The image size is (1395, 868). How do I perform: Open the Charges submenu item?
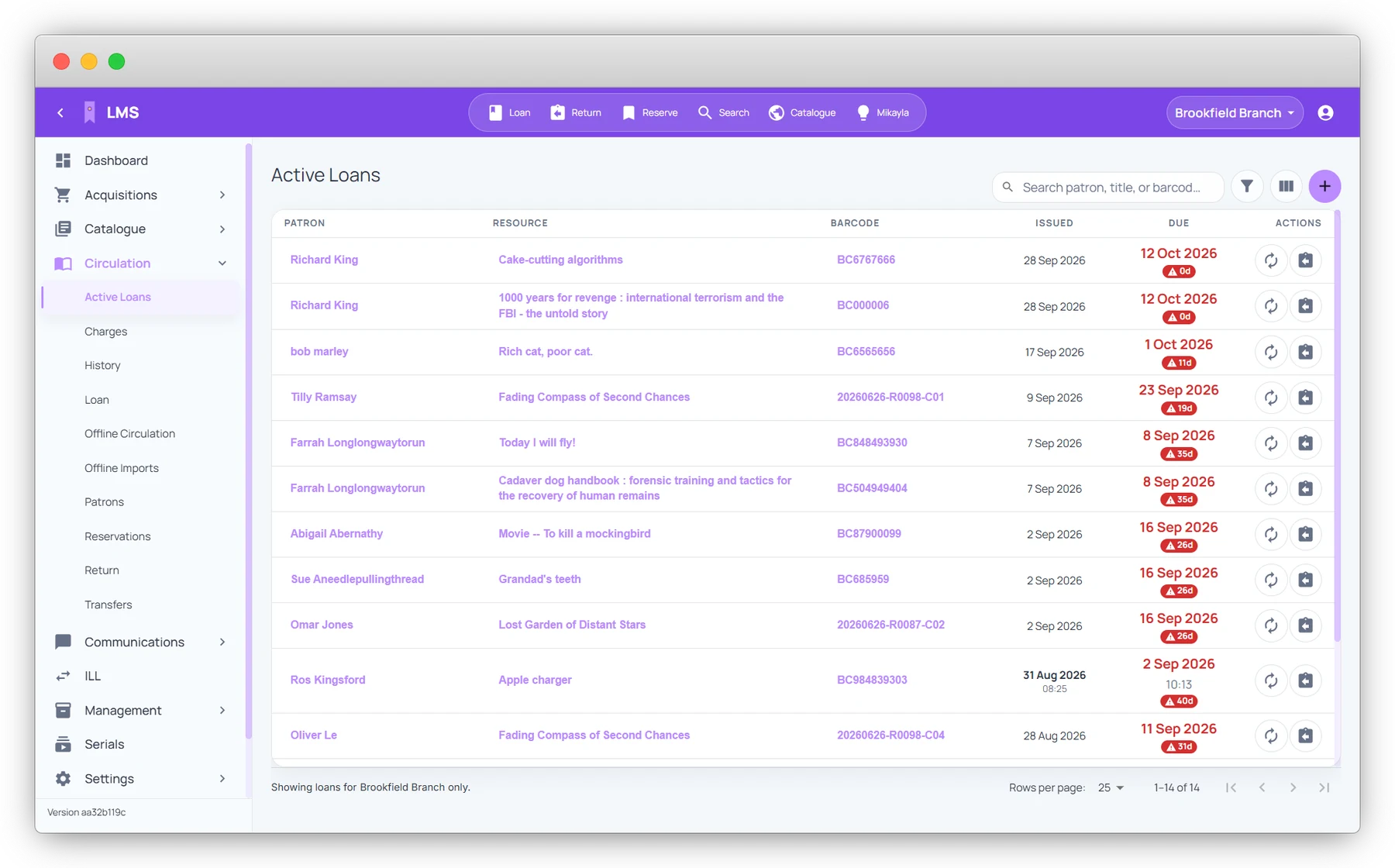click(x=105, y=332)
